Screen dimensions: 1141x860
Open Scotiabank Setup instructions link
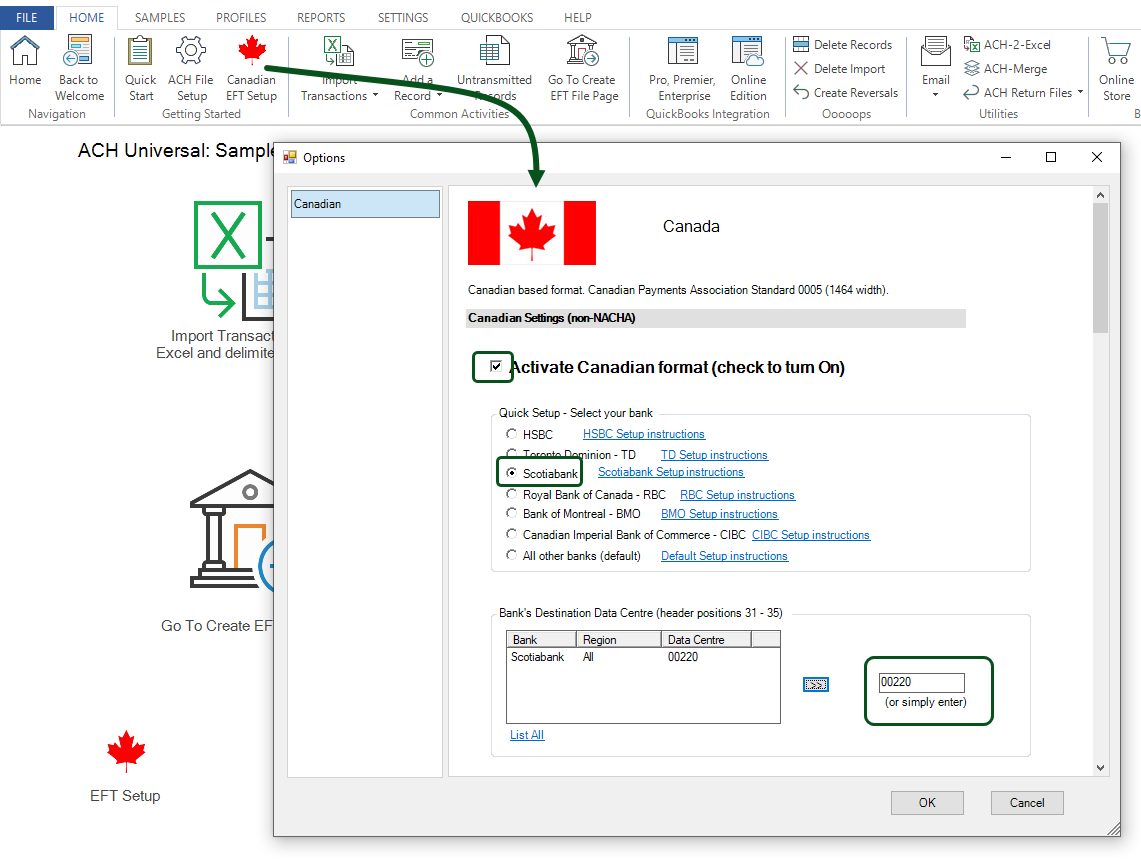670,472
